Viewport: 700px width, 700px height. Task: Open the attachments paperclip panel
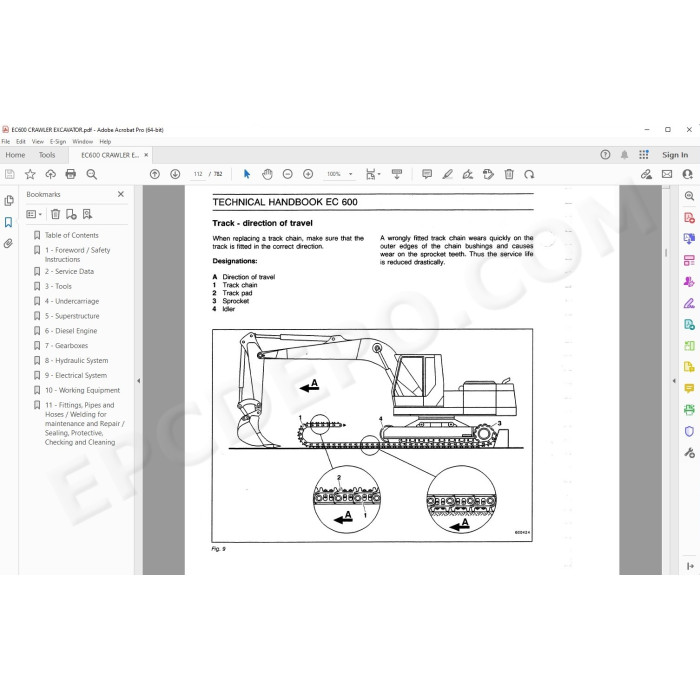[x=8, y=244]
